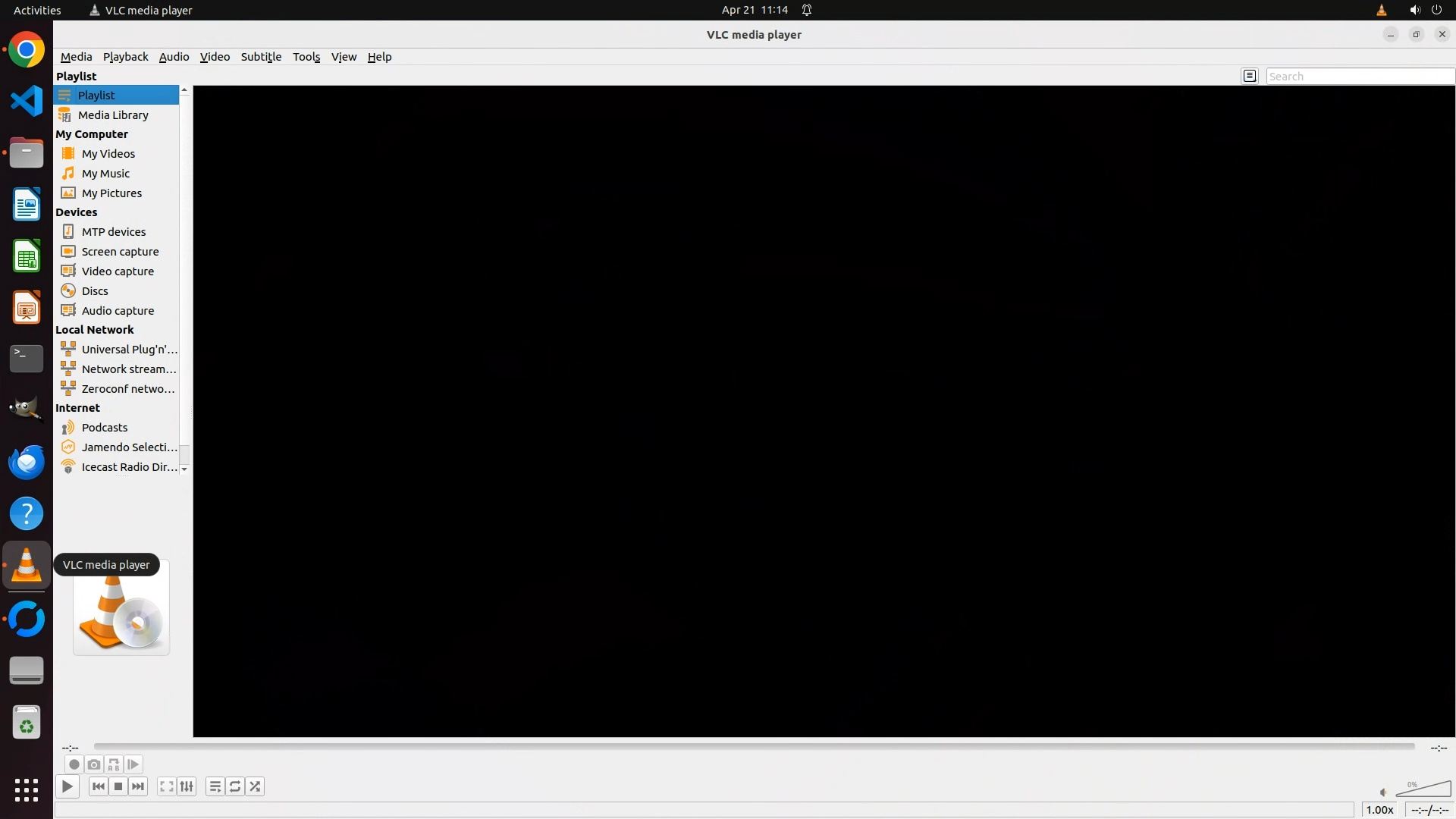Viewport: 1456px width, 819px height.
Task: Skip to next media track
Action: [x=138, y=786]
